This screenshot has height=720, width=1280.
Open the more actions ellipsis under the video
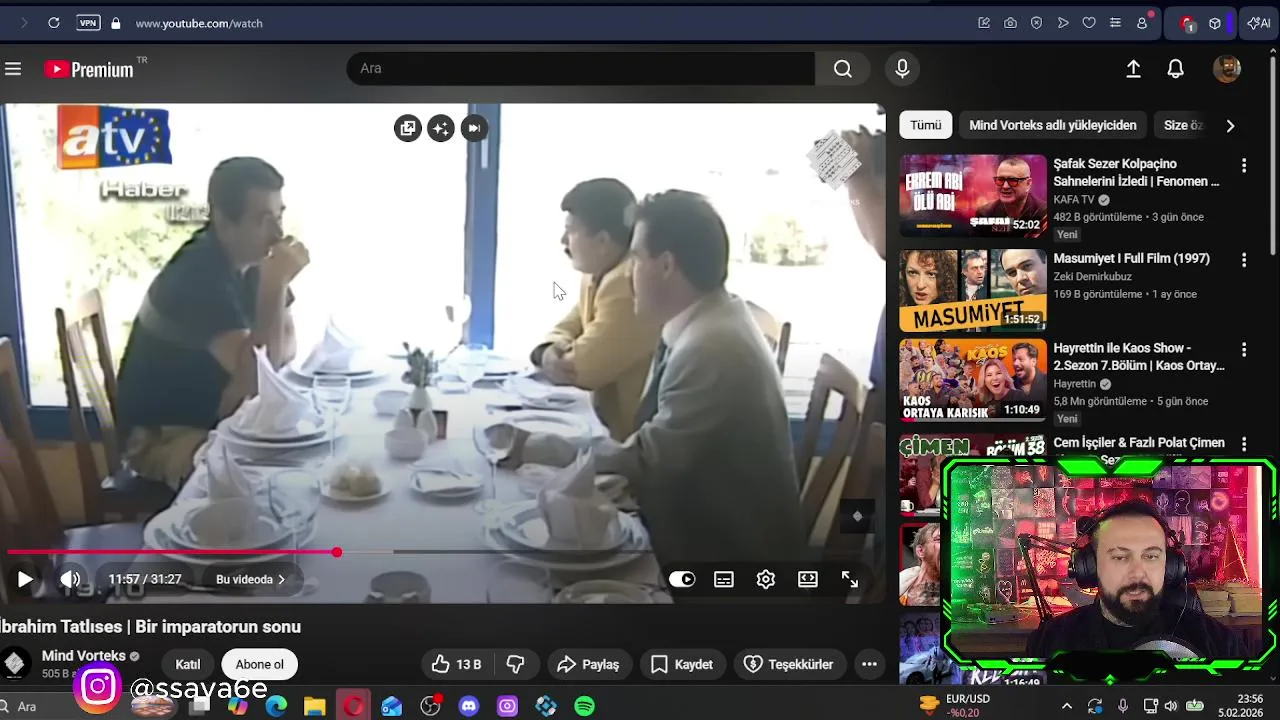[869, 664]
